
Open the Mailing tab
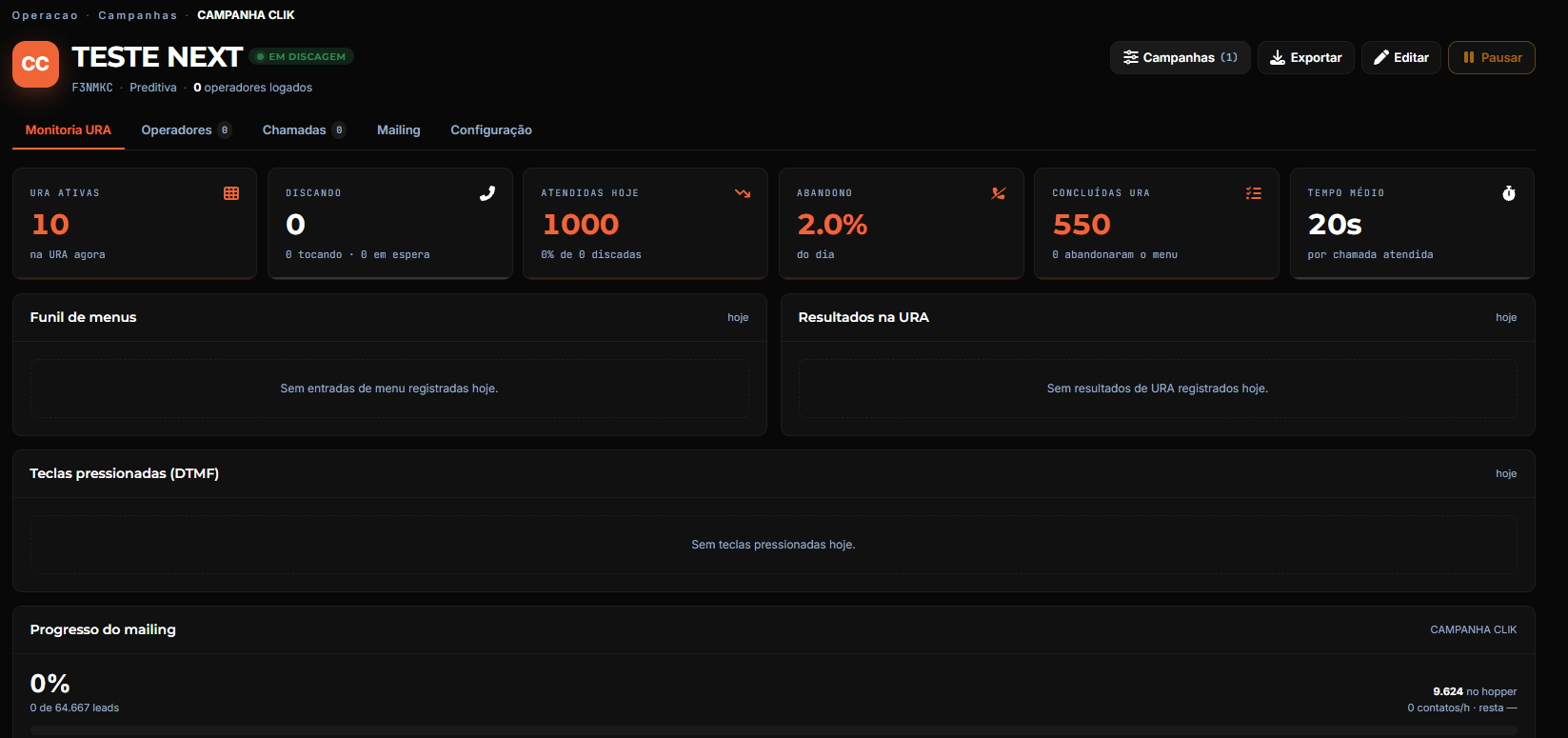click(x=399, y=130)
